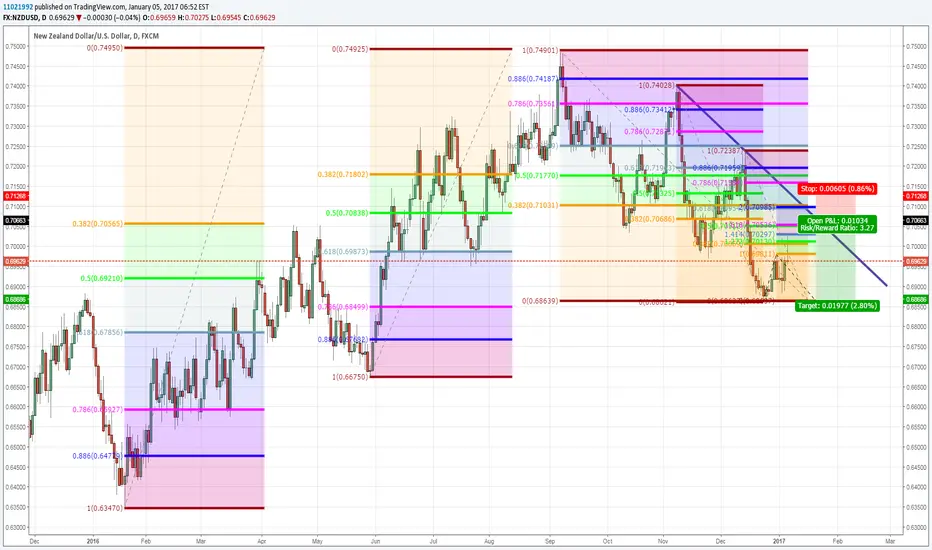Click the Jun label on time axis
The width and height of the screenshot is (932, 550).
coord(375,542)
